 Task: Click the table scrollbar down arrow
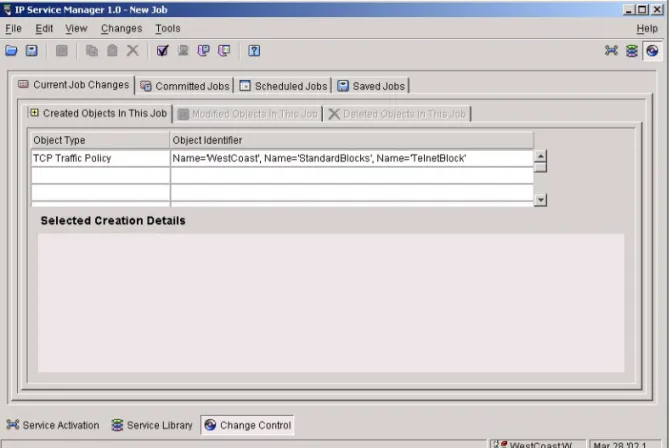[x=540, y=200]
